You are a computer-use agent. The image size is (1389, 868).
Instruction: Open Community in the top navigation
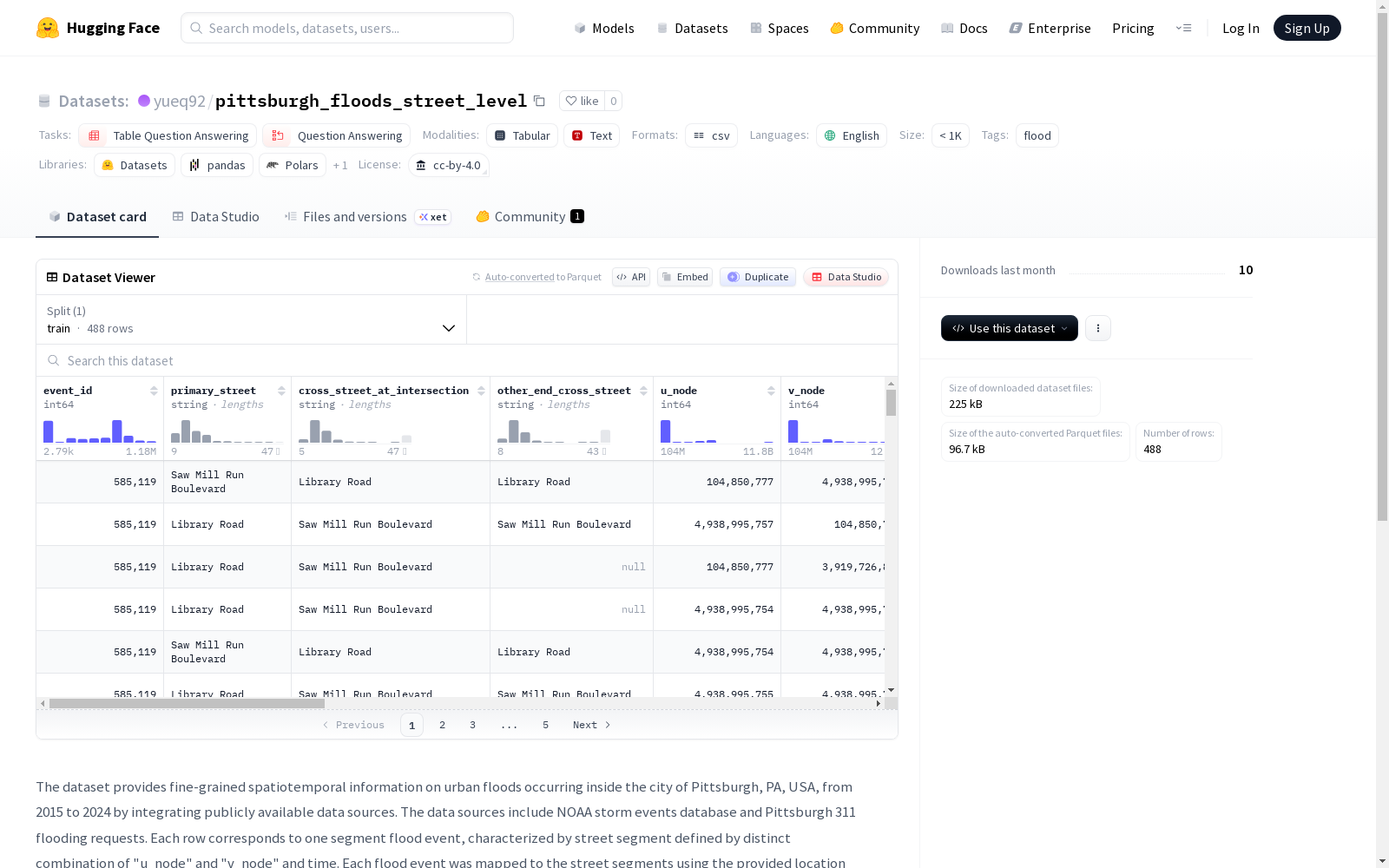click(x=874, y=28)
